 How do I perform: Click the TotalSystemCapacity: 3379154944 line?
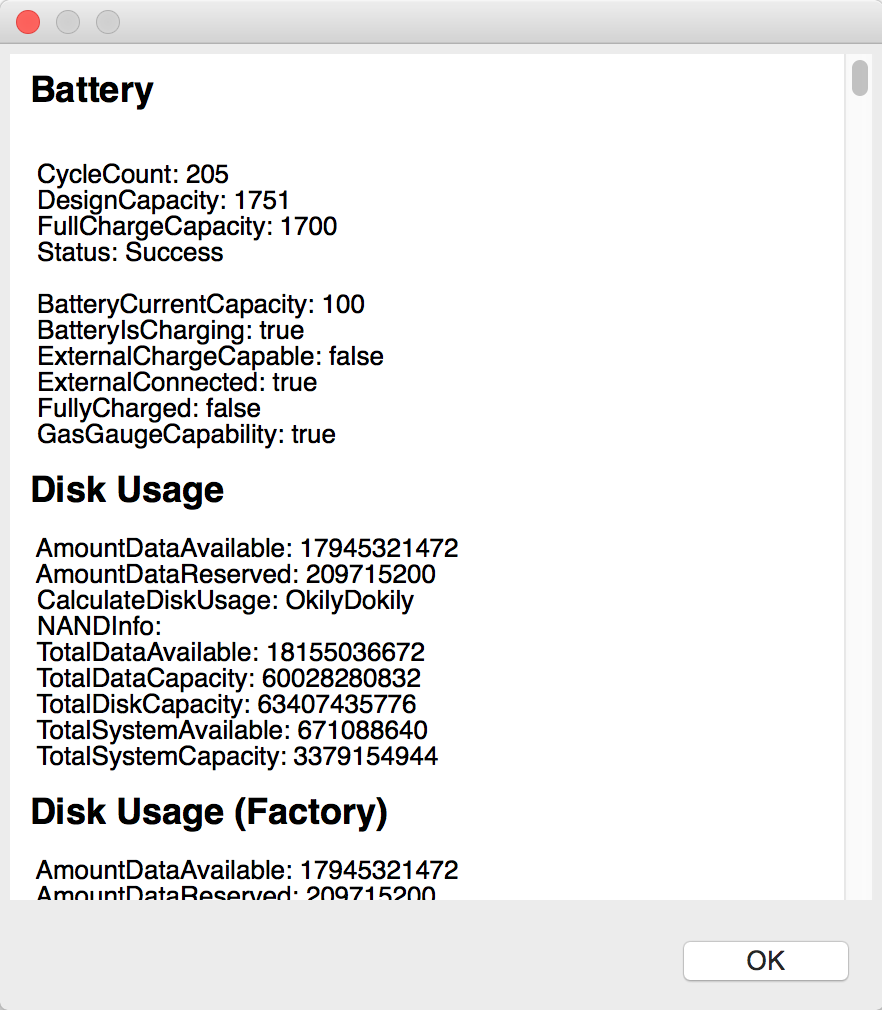click(x=237, y=756)
